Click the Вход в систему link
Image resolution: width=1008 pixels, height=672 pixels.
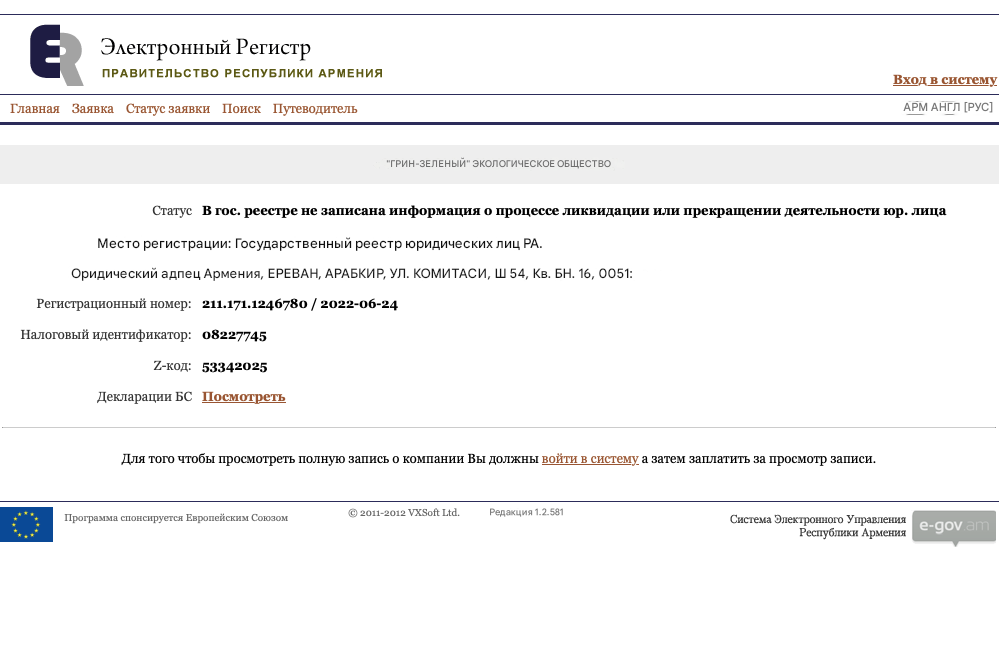point(944,80)
